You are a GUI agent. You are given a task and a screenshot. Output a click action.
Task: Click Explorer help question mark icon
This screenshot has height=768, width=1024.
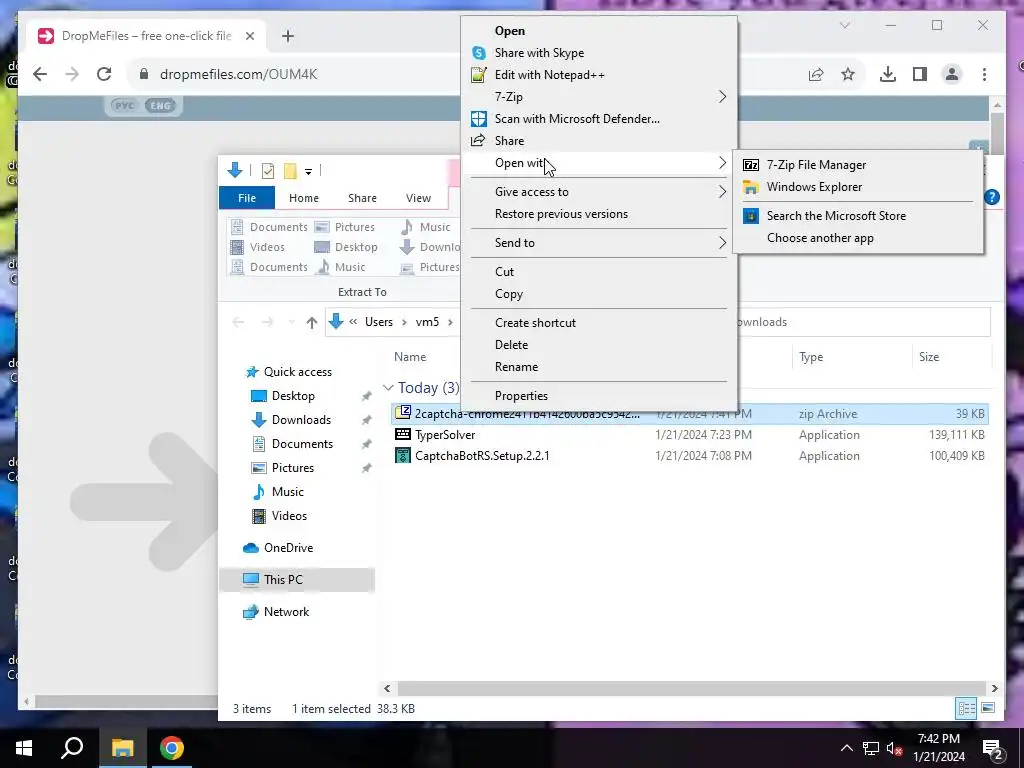pyautogui.click(x=991, y=197)
